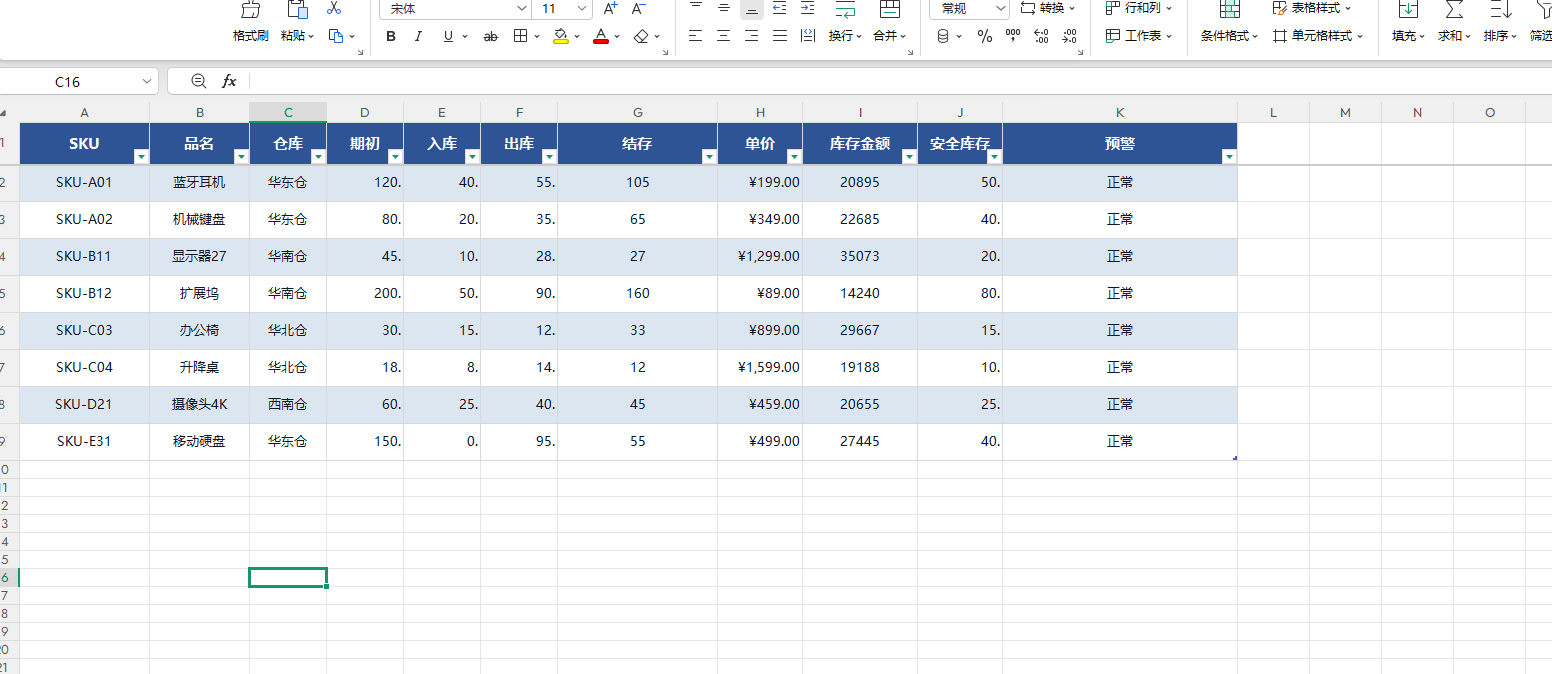Click the justify alignment icon

(x=780, y=36)
